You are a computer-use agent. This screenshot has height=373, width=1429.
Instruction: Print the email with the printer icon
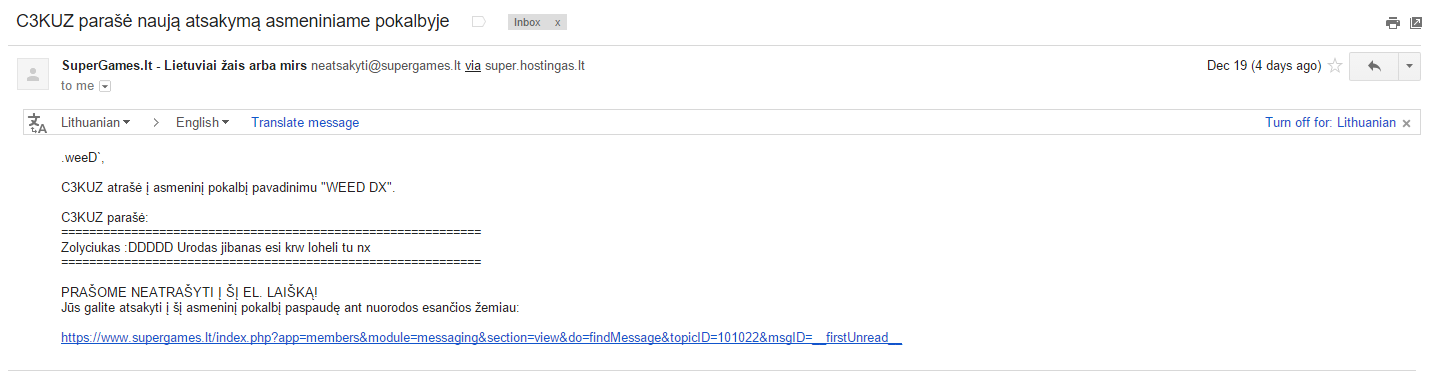tap(1392, 23)
